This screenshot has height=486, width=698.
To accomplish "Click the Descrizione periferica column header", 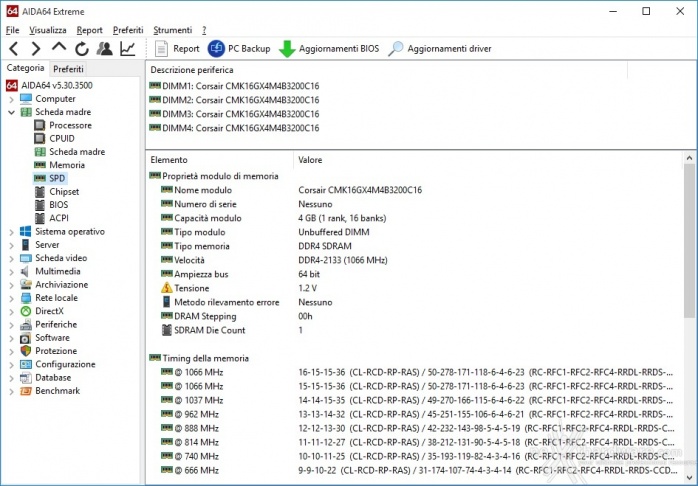I will (387, 70).
